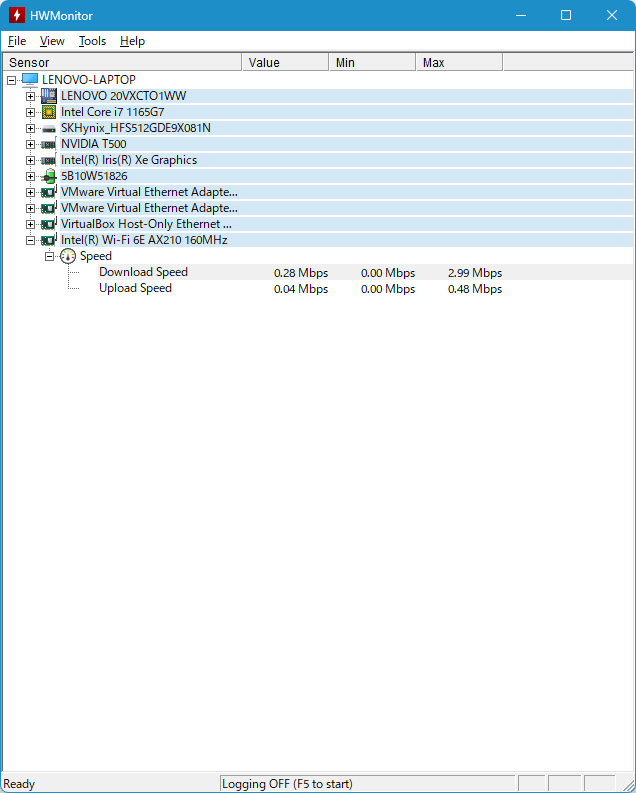The height and width of the screenshot is (793, 636).
Task: Expand the Intel Core i7 1165G7 node
Action: 30,112
